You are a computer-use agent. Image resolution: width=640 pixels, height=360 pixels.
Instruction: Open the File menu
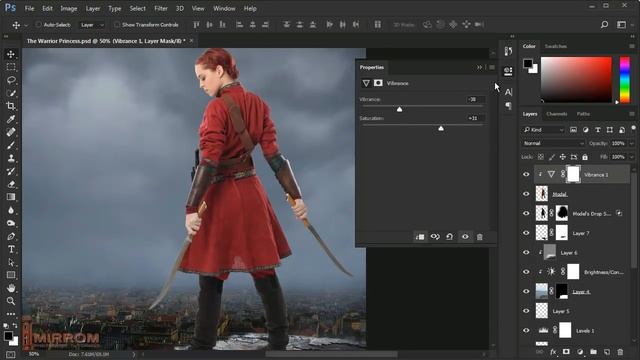point(29,8)
